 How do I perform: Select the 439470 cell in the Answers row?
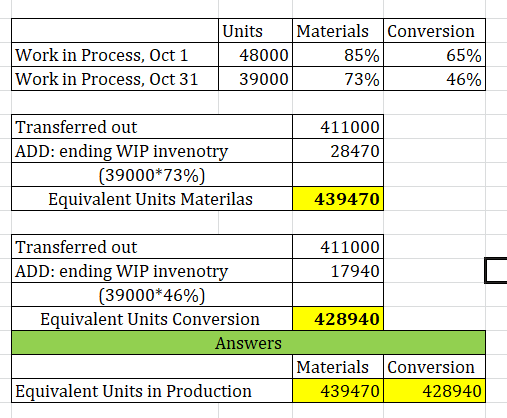338,391
